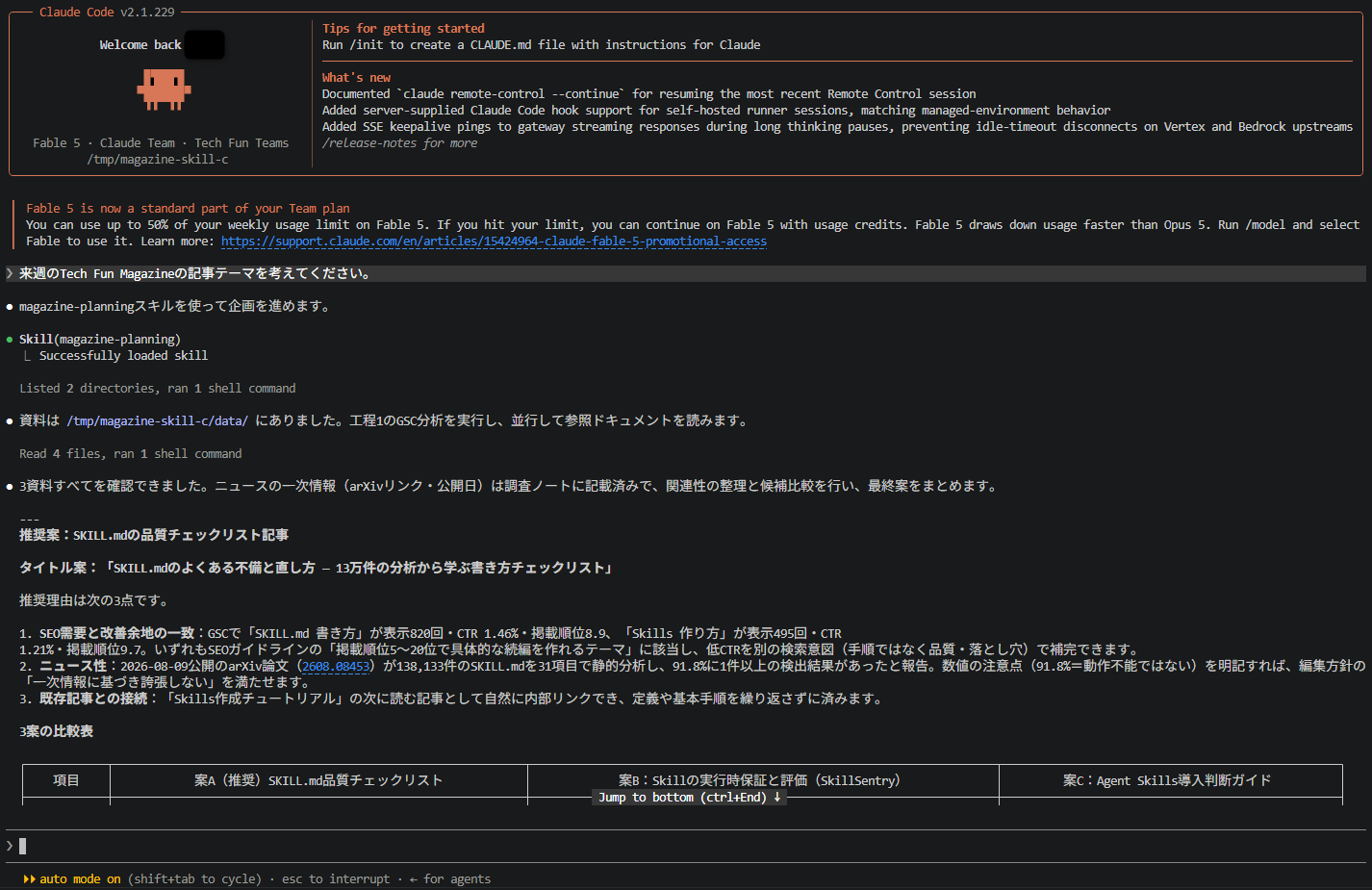Image resolution: width=1372 pixels, height=890 pixels.
Task: Click the 'Run /init to create a CLAUDE.md' tip
Action: (x=542, y=45)
